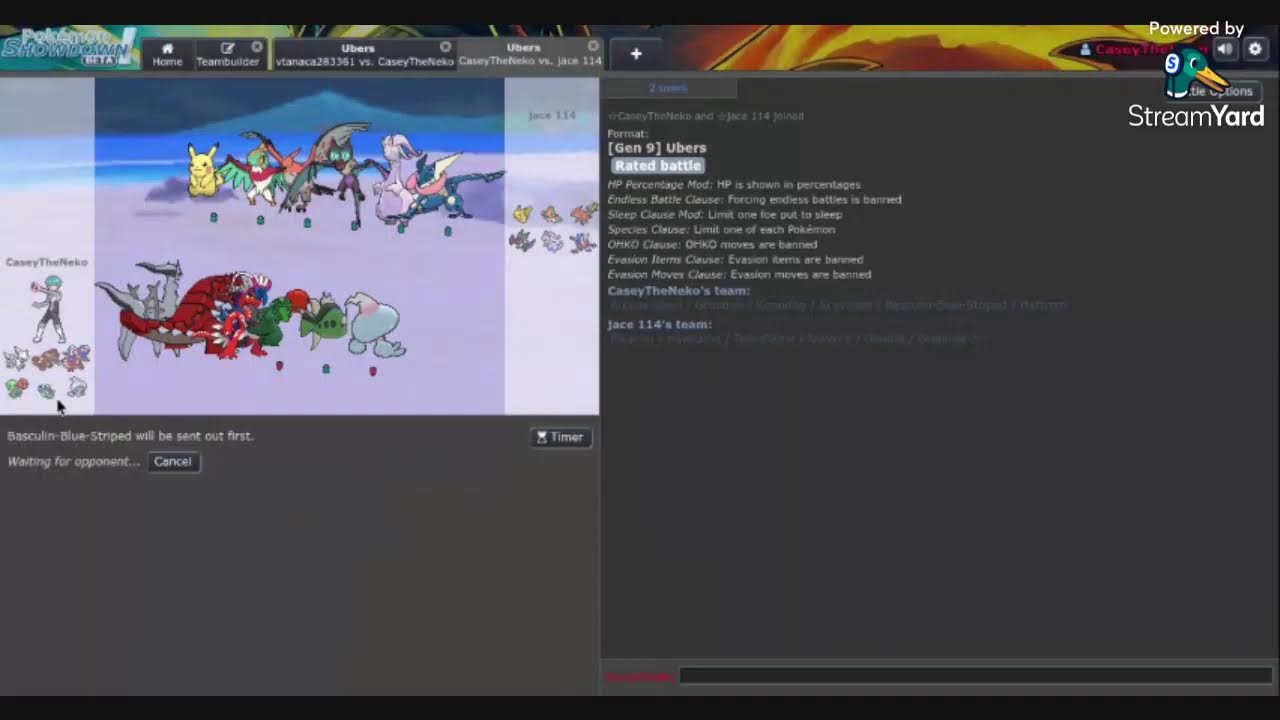Image resolution: width=1280 pixels, height=720 pixels.
Task: Click the CaseyTheNeko's team heading in chat
Action: pyautogui.click(x=679, y=291)
